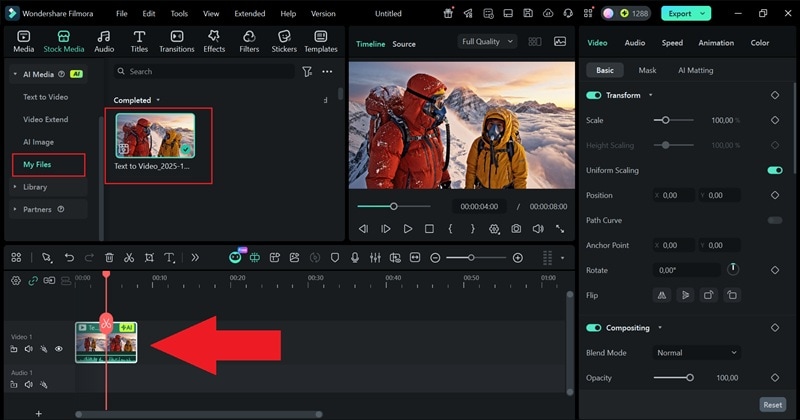Open the filter icon next to the search box
The width and height of the screenshot is (800, 420).
tap(307, 72)
